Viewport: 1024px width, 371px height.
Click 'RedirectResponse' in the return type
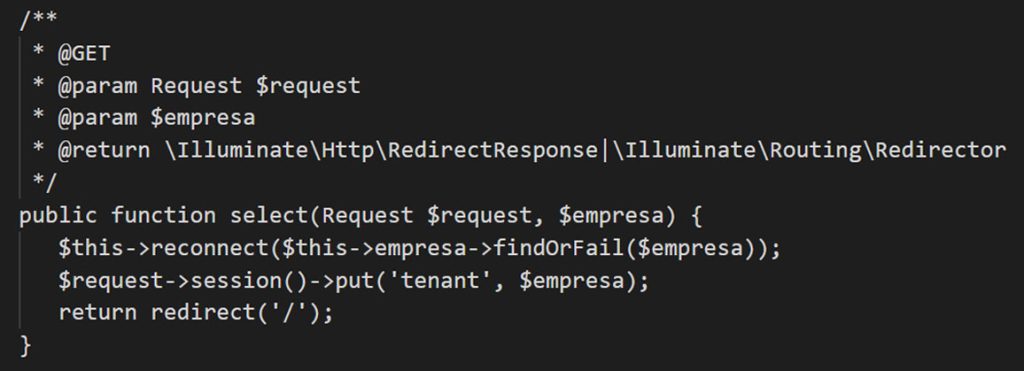pos(493,151)
